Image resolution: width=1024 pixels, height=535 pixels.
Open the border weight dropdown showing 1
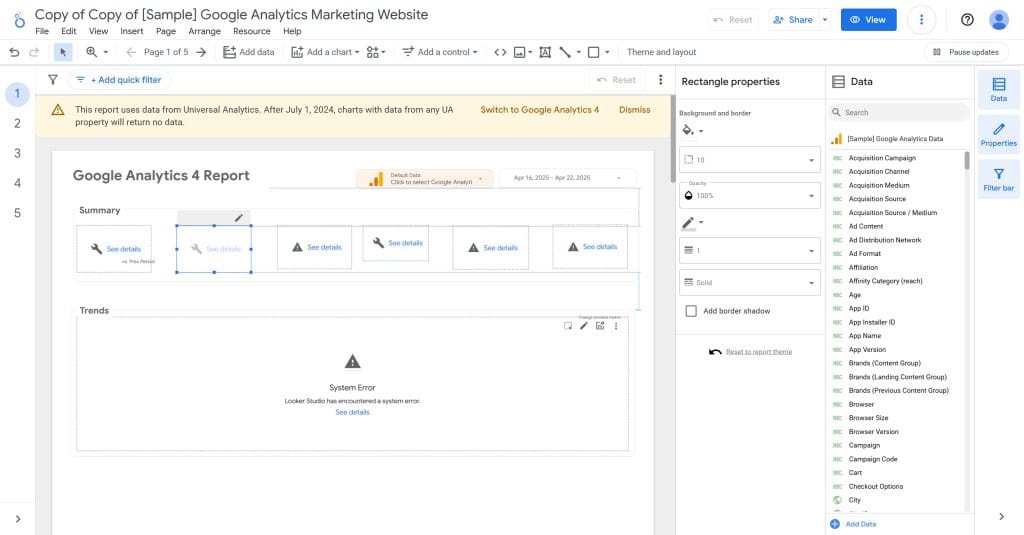coord(750,251)
